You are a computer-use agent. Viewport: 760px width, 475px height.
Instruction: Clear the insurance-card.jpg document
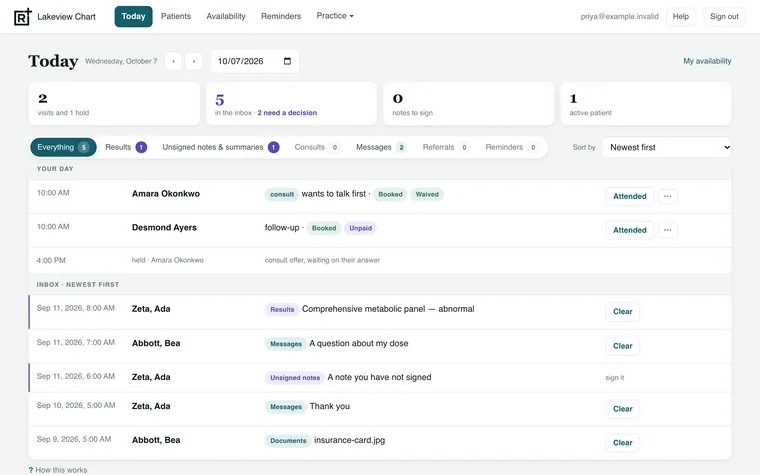622,443
